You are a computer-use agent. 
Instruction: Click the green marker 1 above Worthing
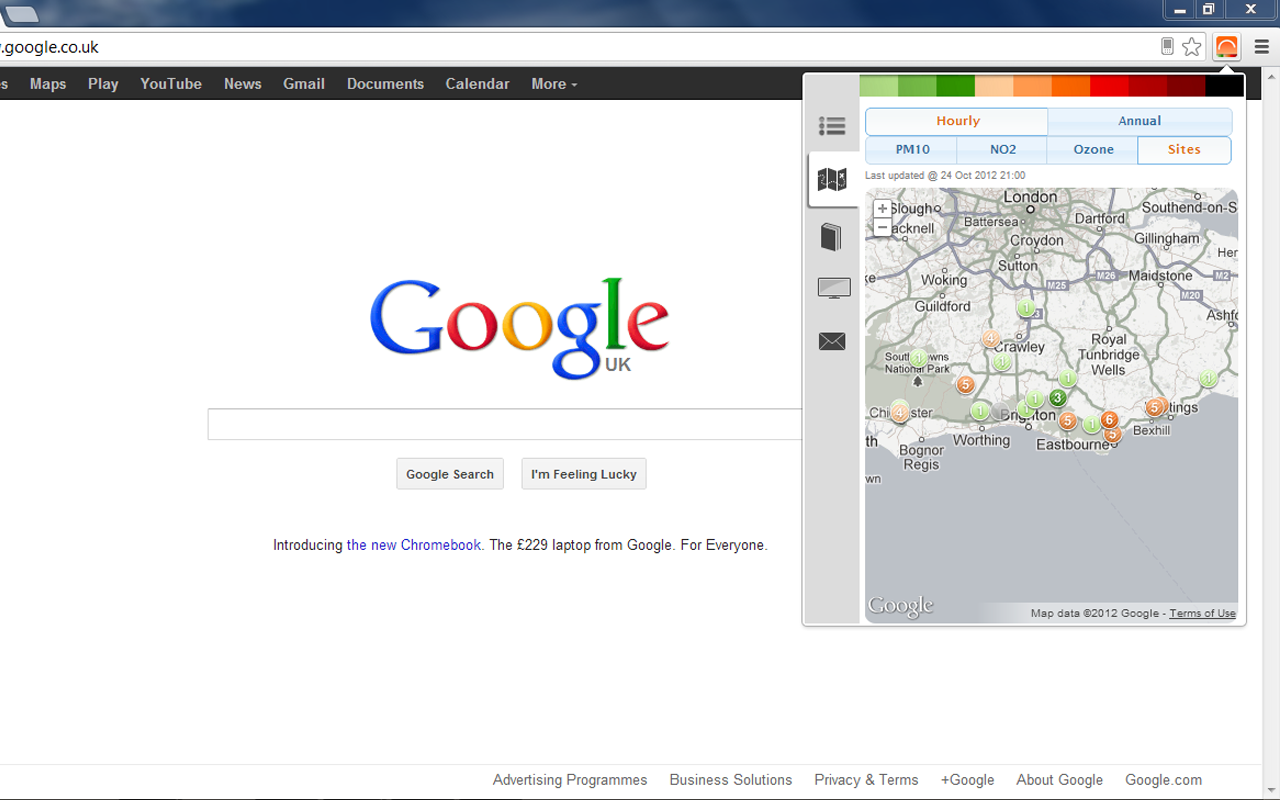(979, 411)
